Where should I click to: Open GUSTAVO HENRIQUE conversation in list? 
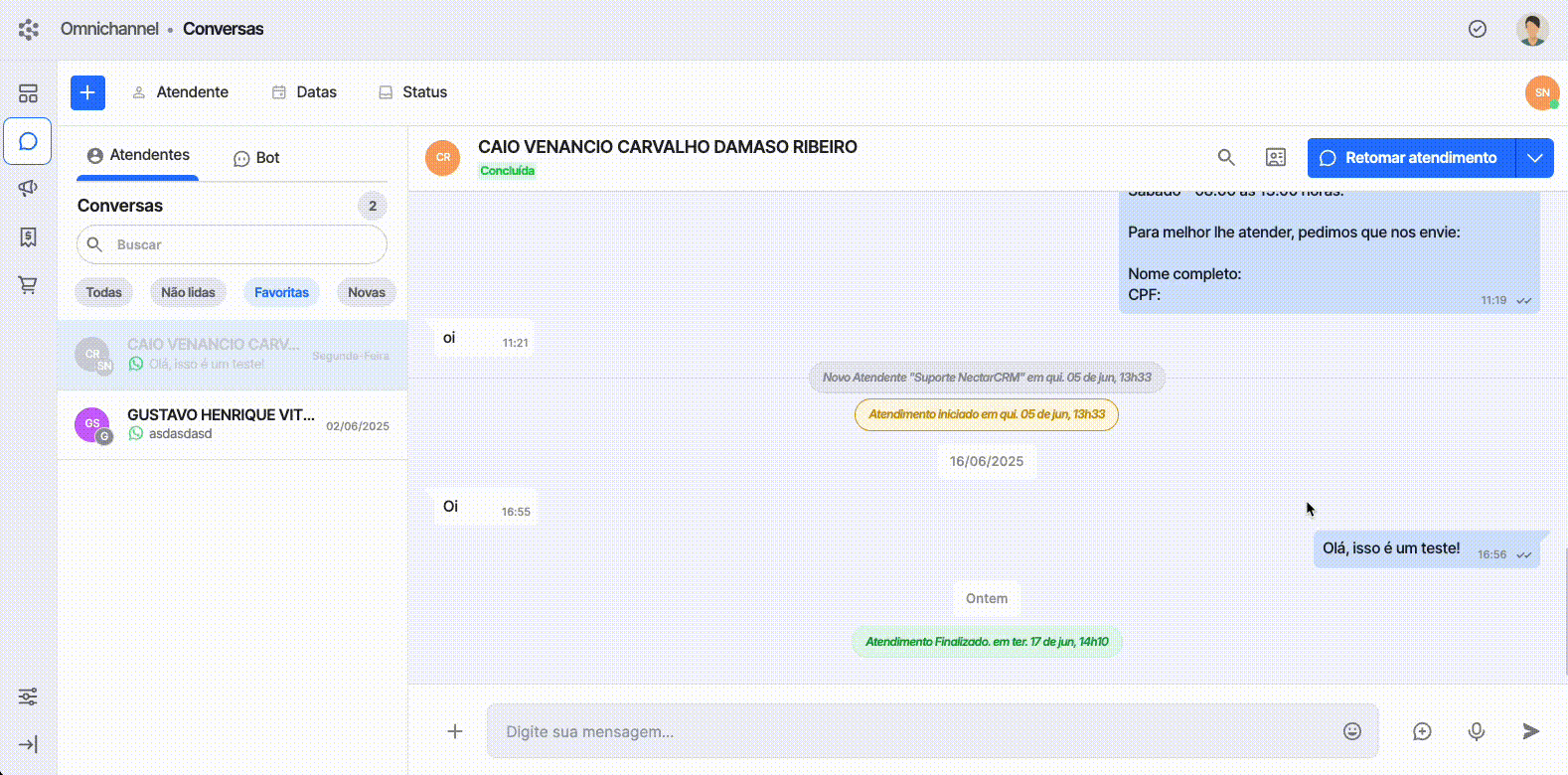(233, 424)
